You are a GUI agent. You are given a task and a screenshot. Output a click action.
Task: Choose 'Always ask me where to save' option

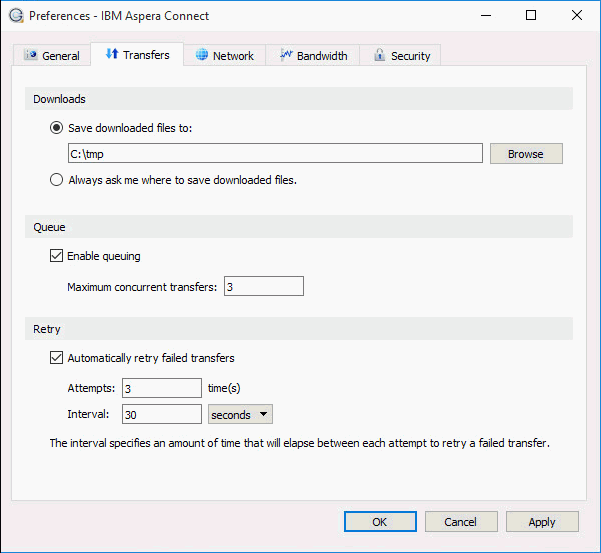[x=56, y=180]
